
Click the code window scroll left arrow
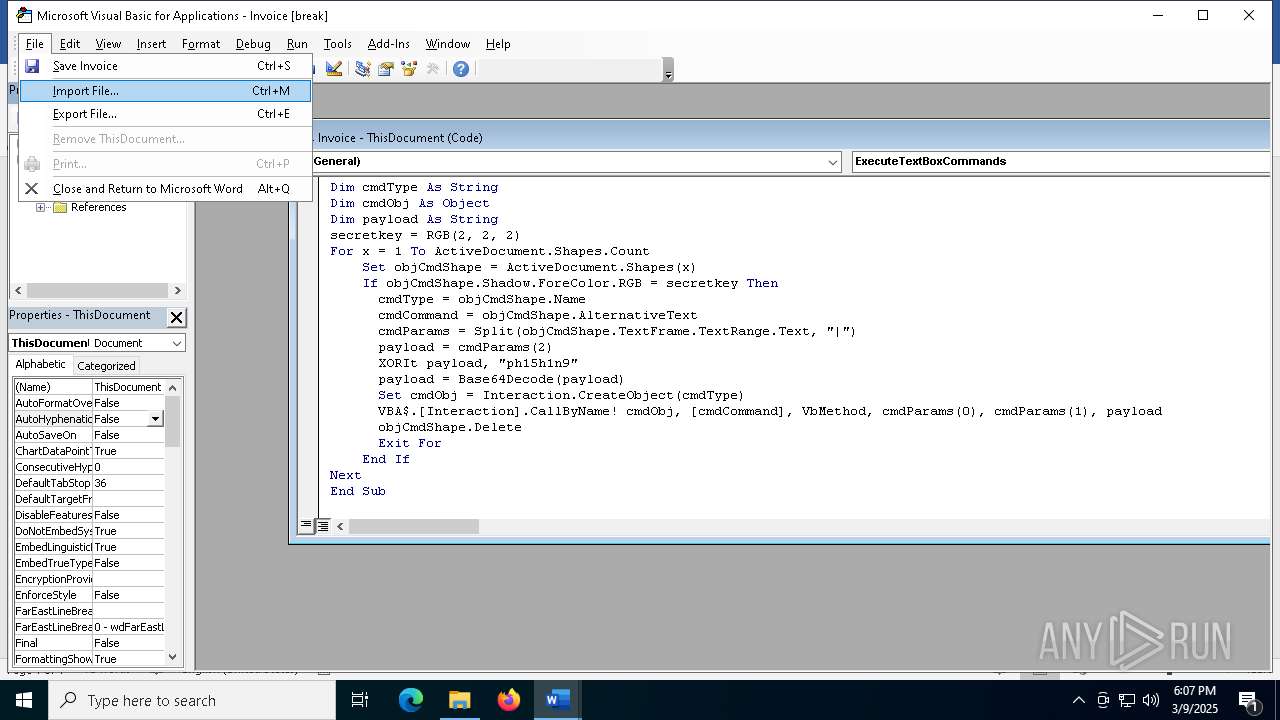tap(340, 526)
